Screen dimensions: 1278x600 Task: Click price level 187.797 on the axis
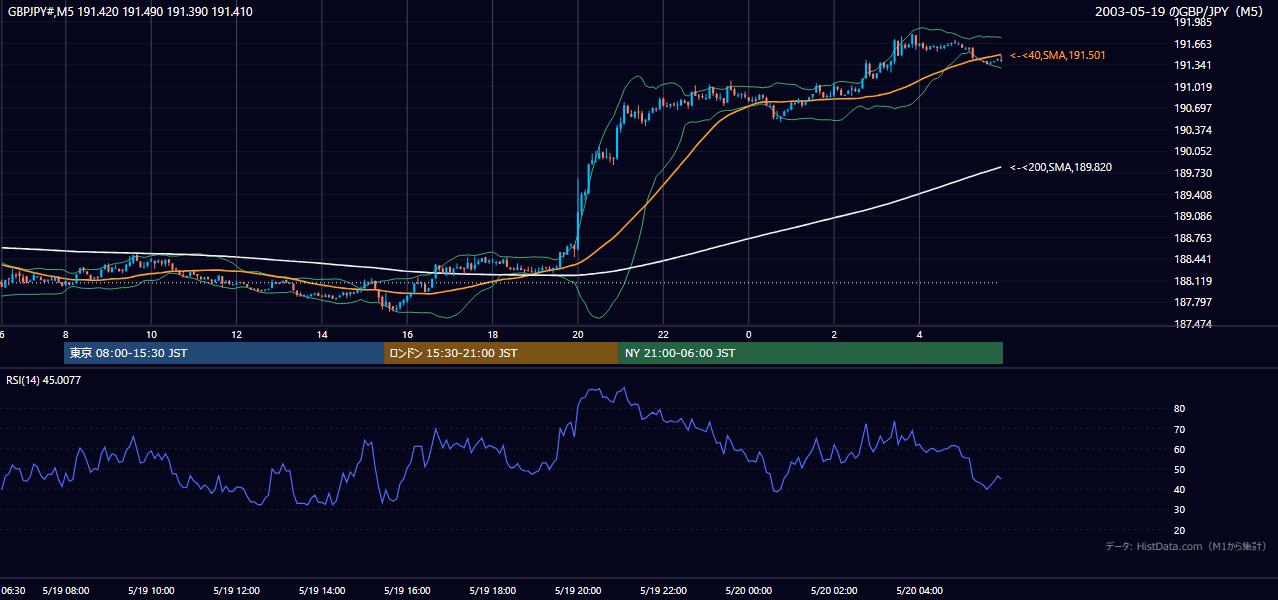1193,302
